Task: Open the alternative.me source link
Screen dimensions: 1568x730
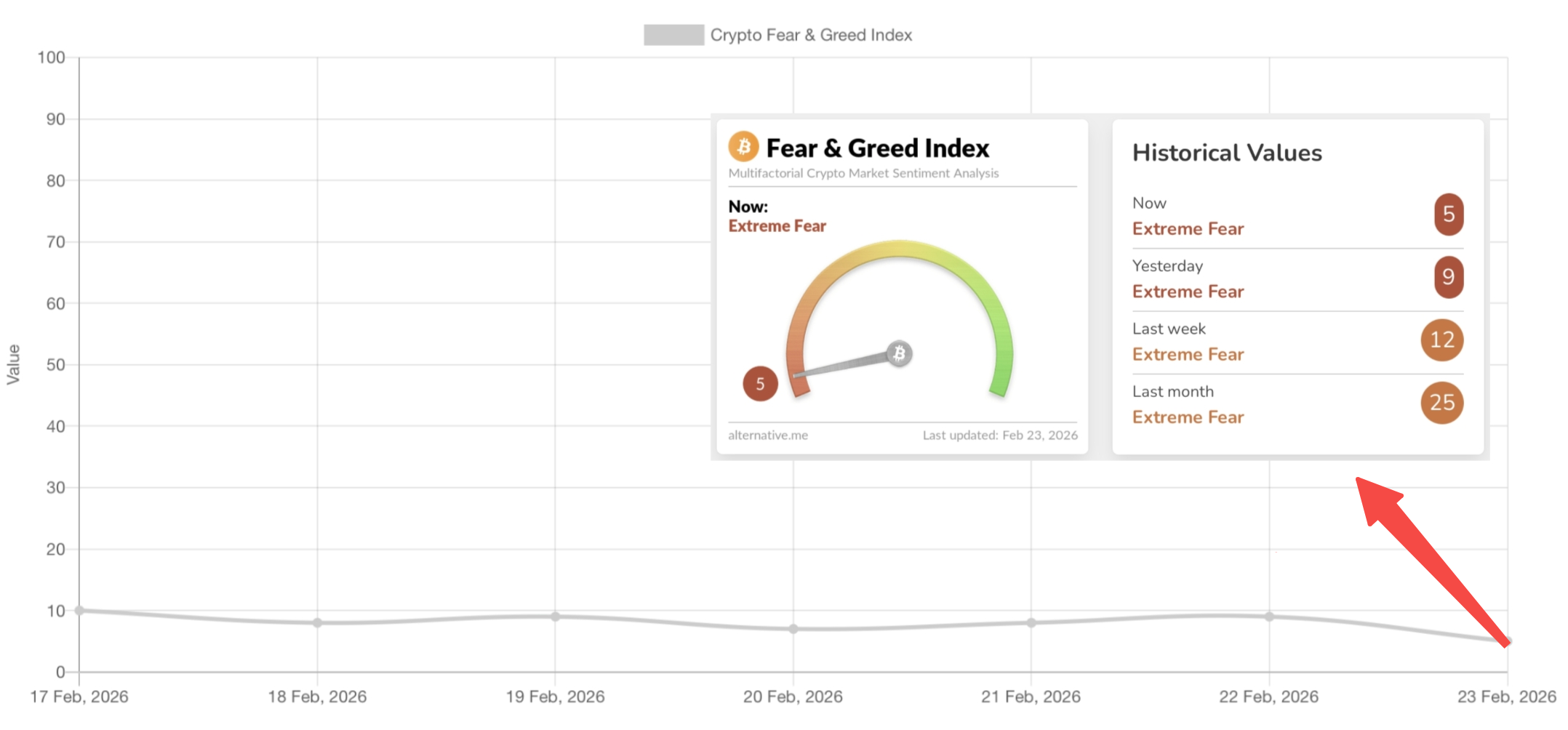Action: click(x=768, y=436)
